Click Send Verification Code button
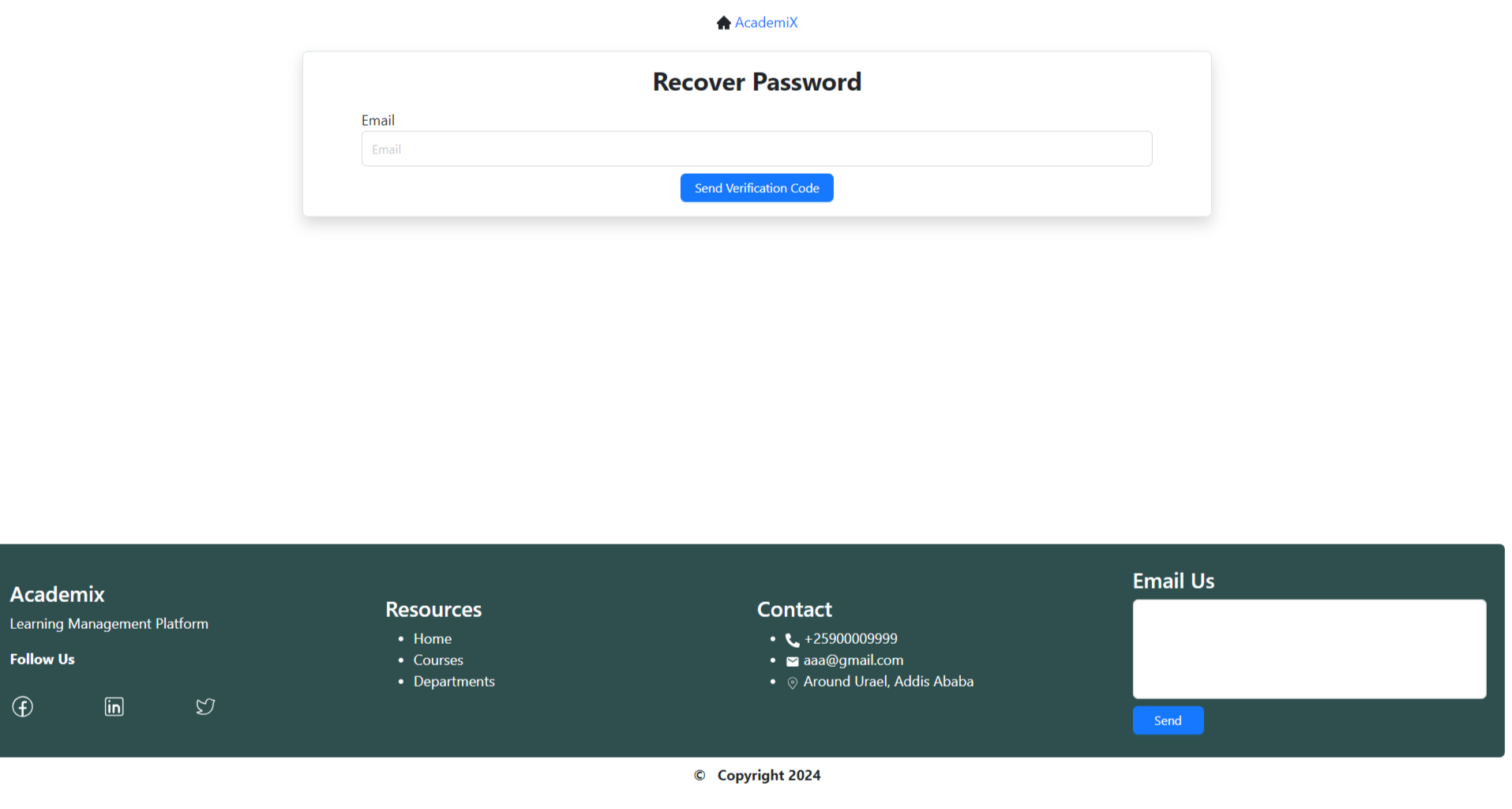The image size is (1512, 809). [x=756, y=188]
